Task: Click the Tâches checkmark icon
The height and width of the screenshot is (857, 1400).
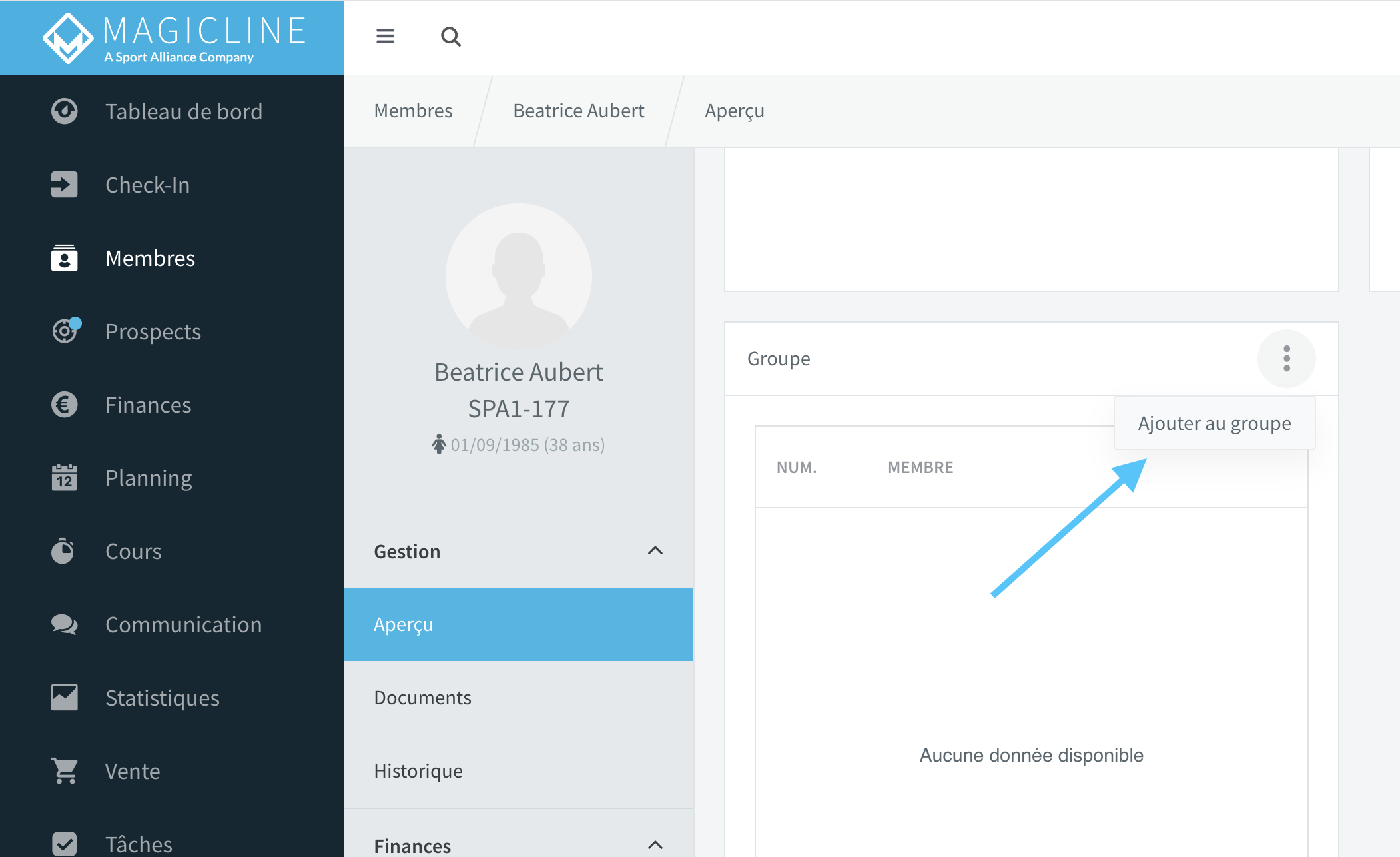Action: [x=65, y=844]
